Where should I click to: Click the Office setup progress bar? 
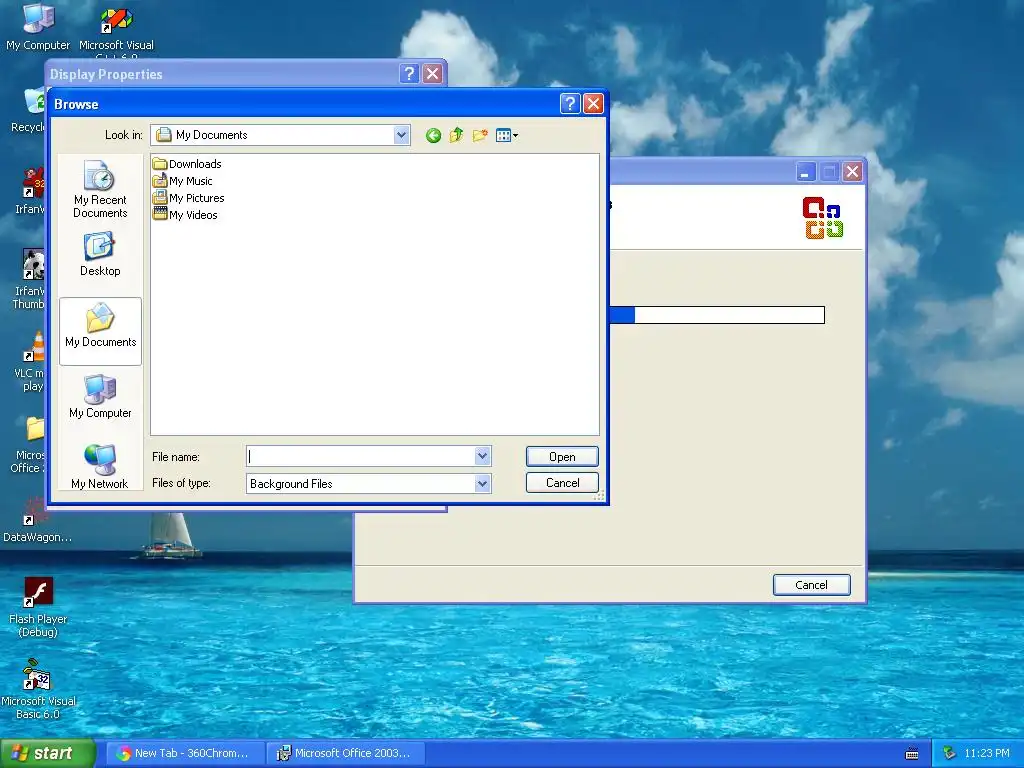pos(716,315)
